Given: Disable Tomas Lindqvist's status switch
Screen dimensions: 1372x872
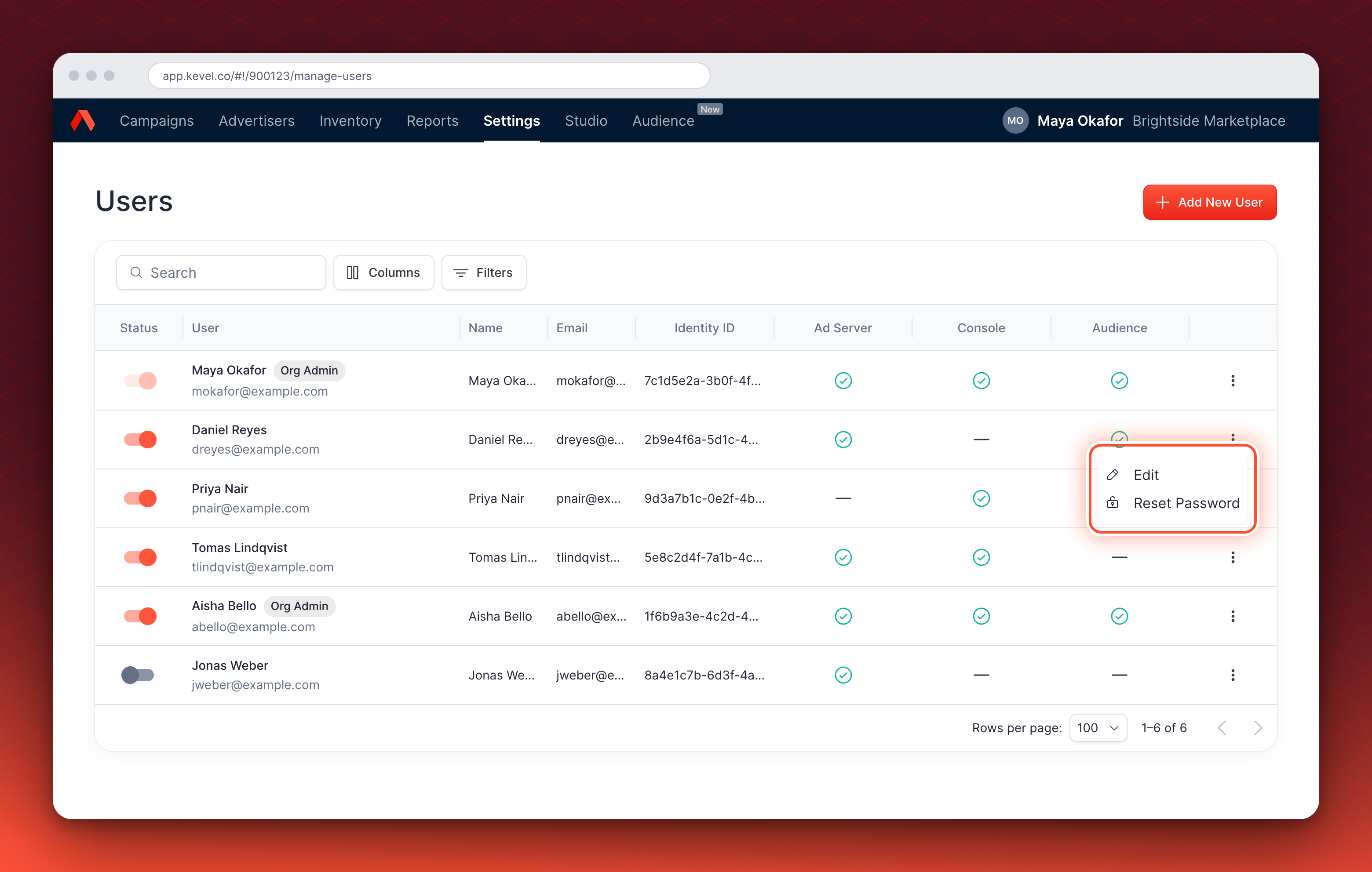Looking at the screenshot, I should [x=140, y=557].
